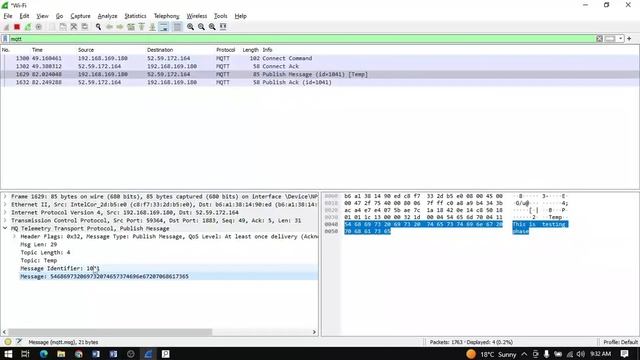
Task: Open the View menu
Action: pos(42,16)
